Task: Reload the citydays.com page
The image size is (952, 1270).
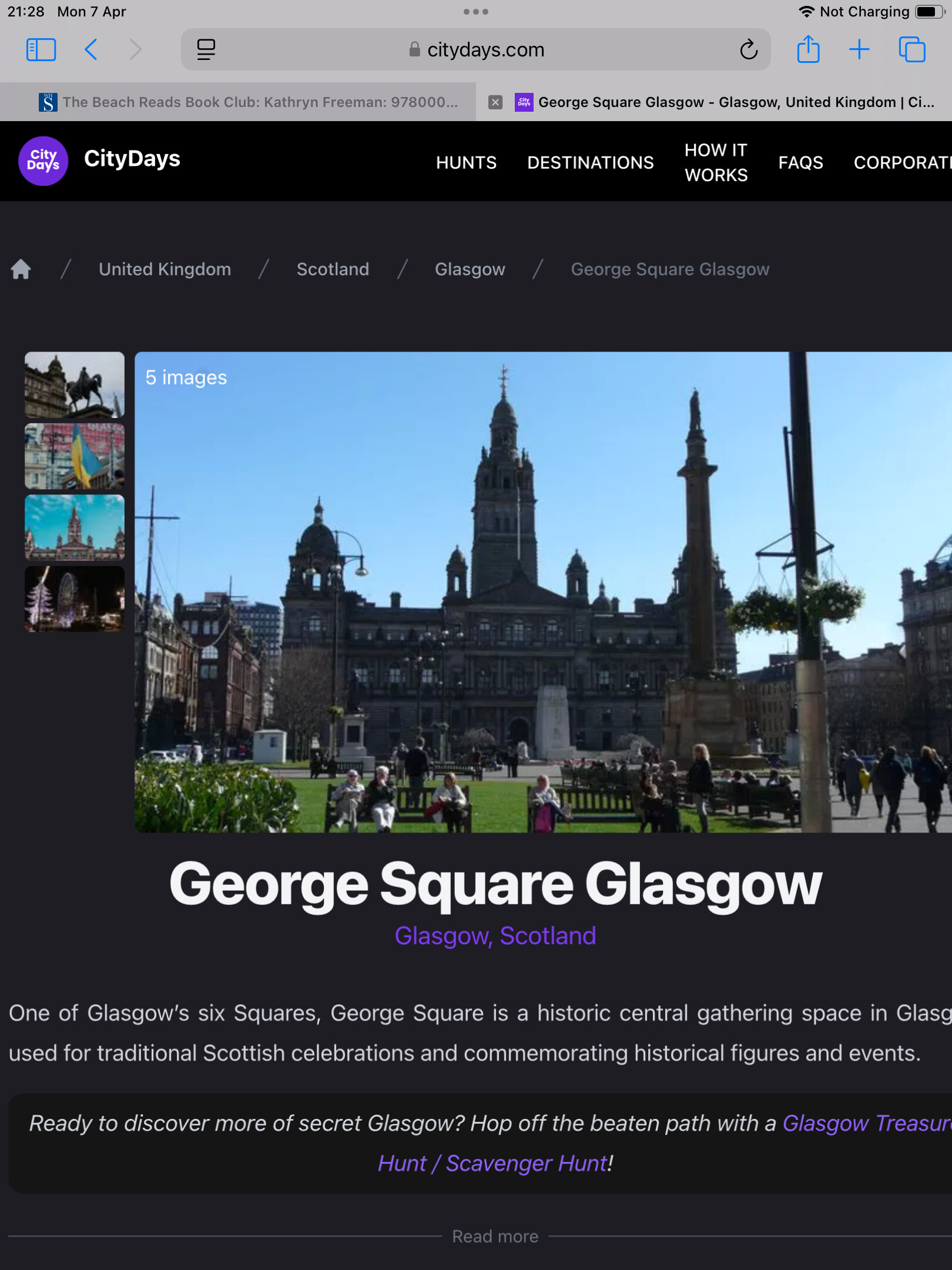Action: [x=749, y=49]
